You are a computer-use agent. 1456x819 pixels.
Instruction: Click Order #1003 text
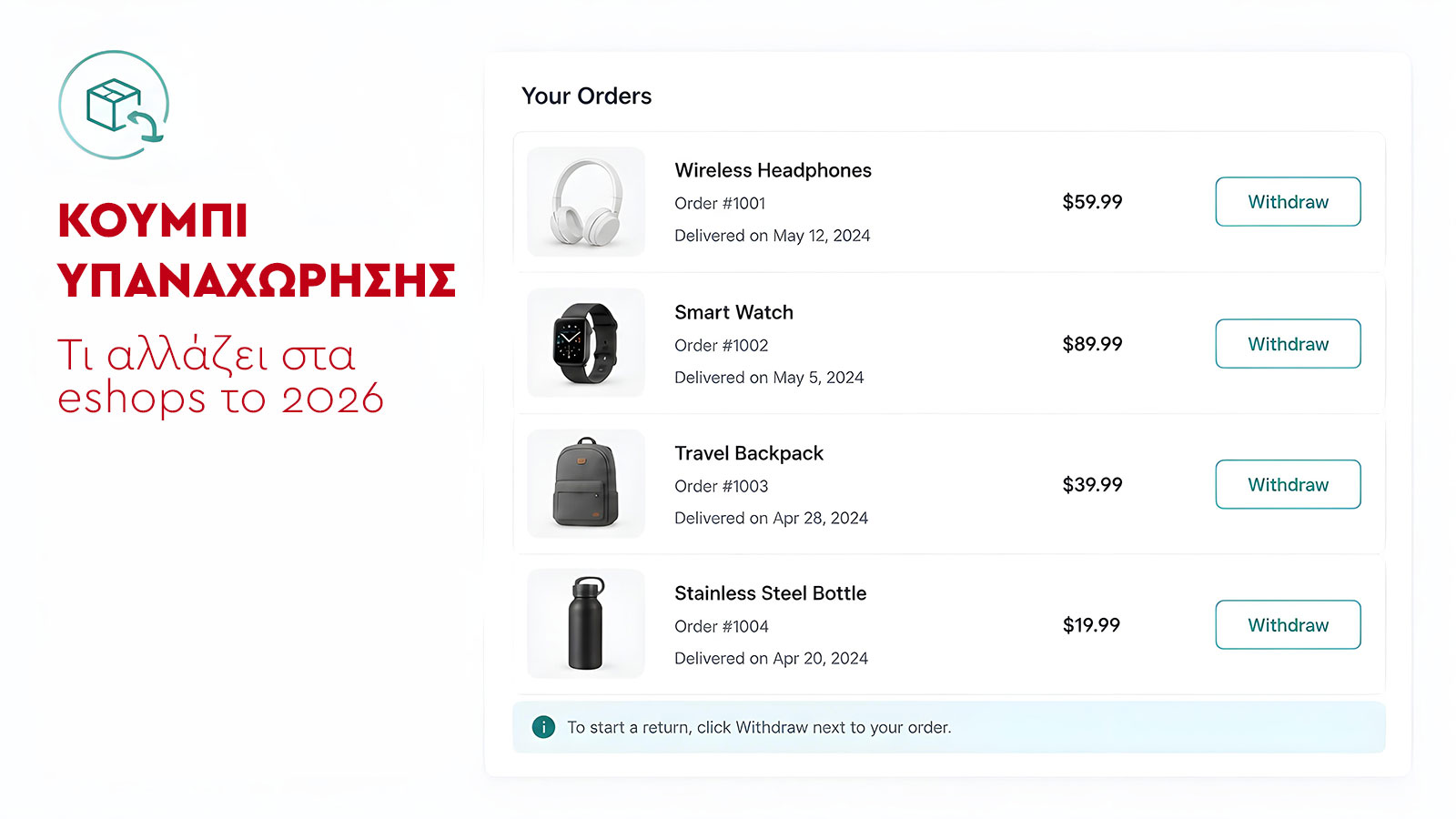pos(721,486)
